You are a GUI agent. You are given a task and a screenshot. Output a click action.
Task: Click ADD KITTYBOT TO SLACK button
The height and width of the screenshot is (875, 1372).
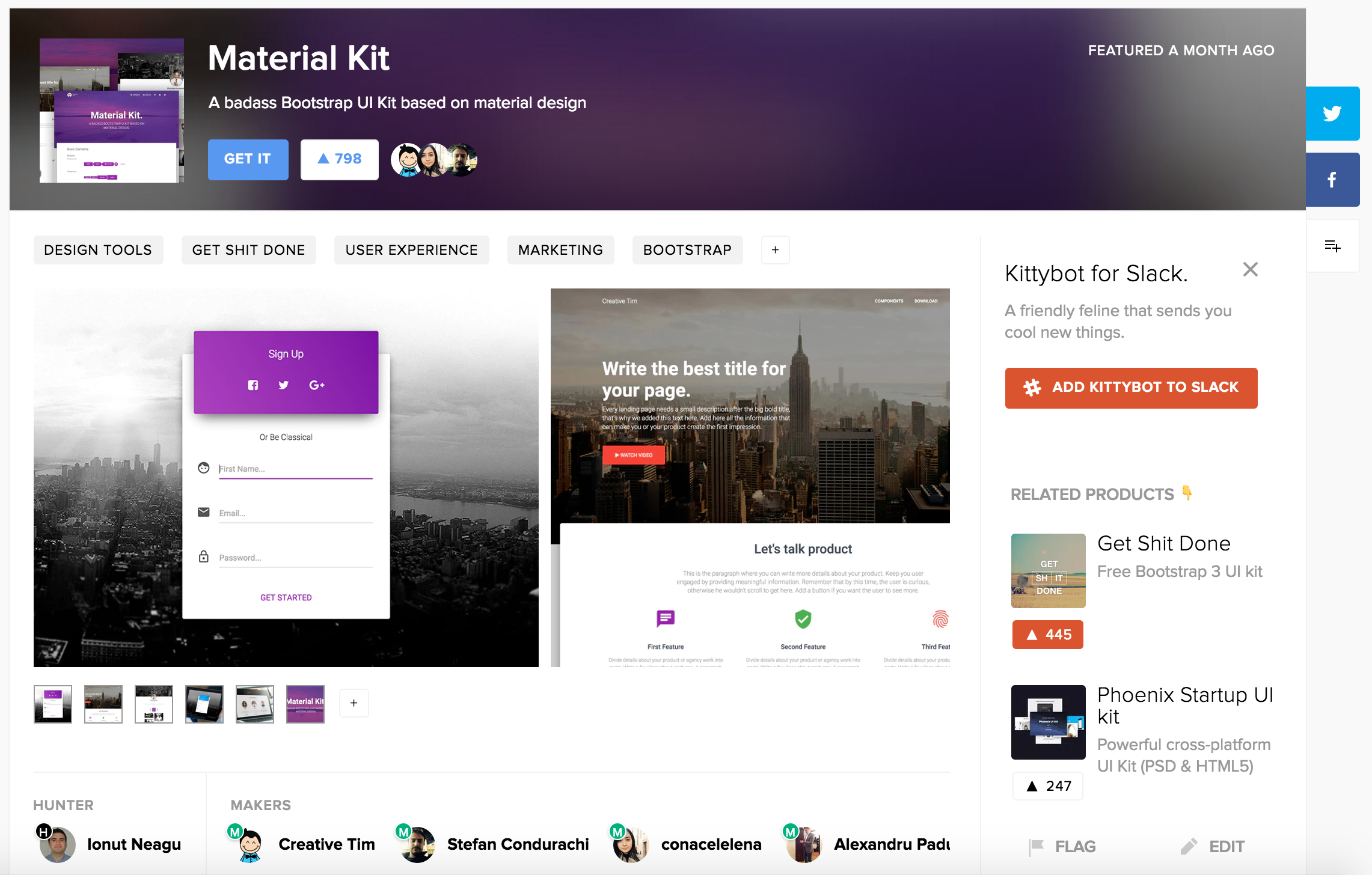click(x=1131, y=388)
